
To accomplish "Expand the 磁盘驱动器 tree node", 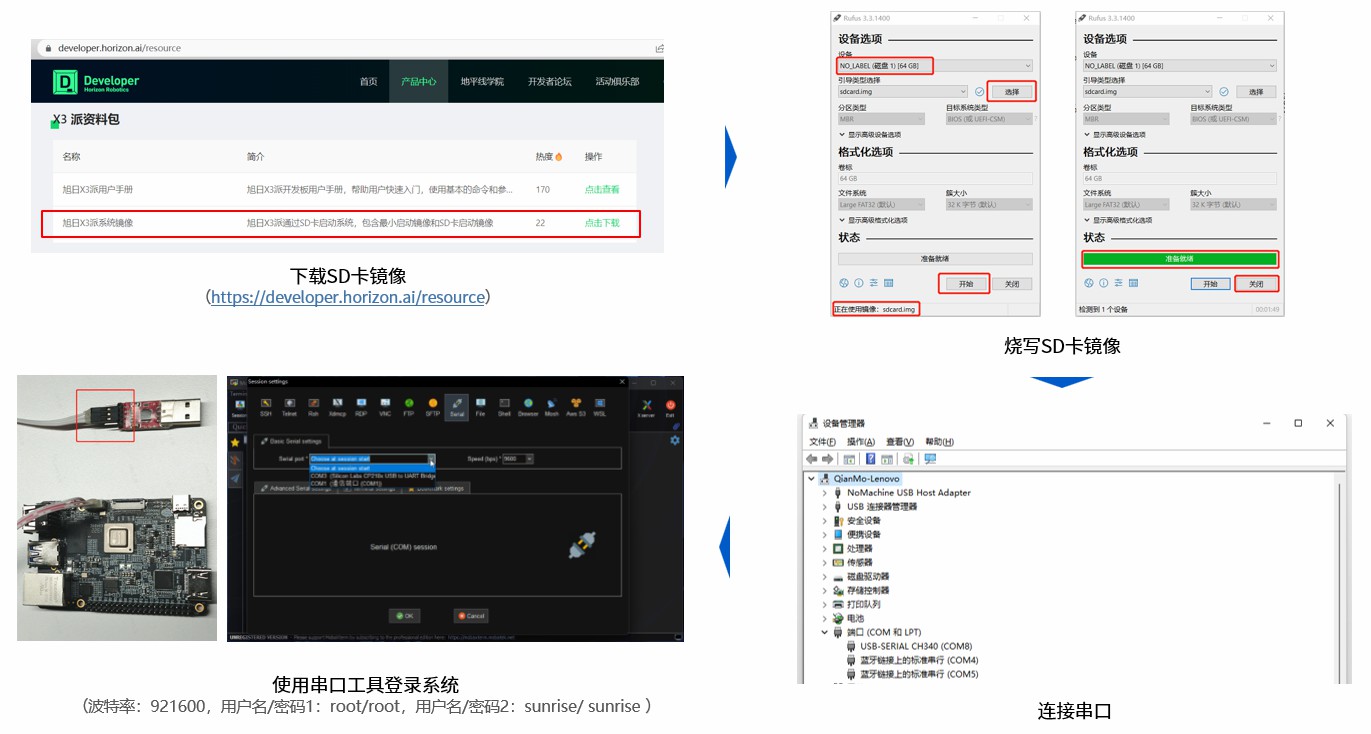I will coord(824,576).
